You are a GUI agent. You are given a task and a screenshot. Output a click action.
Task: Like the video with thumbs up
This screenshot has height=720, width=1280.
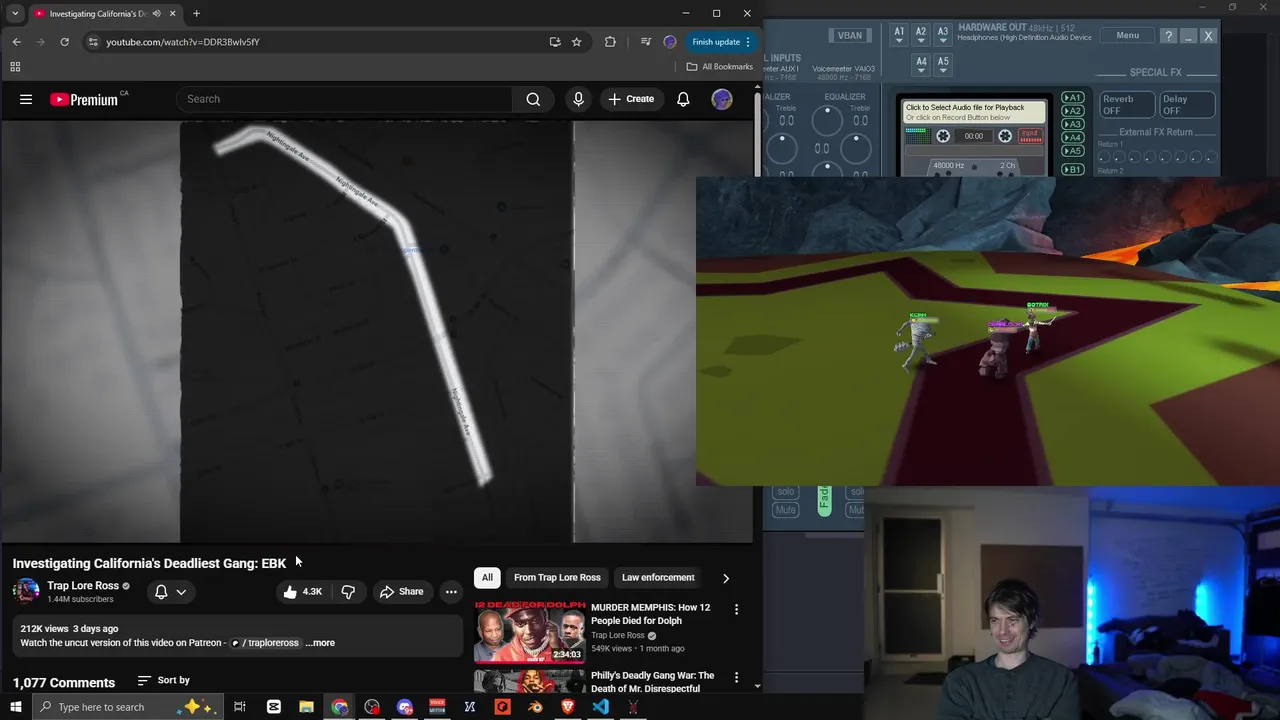point(302,592)
